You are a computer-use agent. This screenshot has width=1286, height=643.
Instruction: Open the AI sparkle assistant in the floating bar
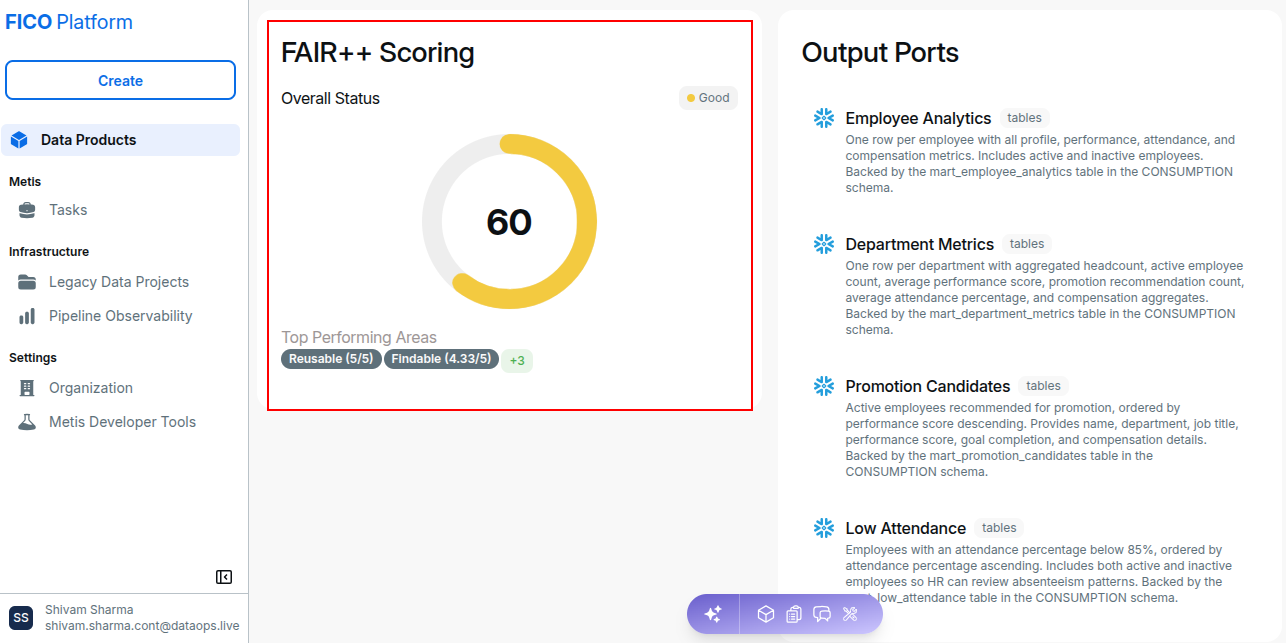[x=713, y=614]
